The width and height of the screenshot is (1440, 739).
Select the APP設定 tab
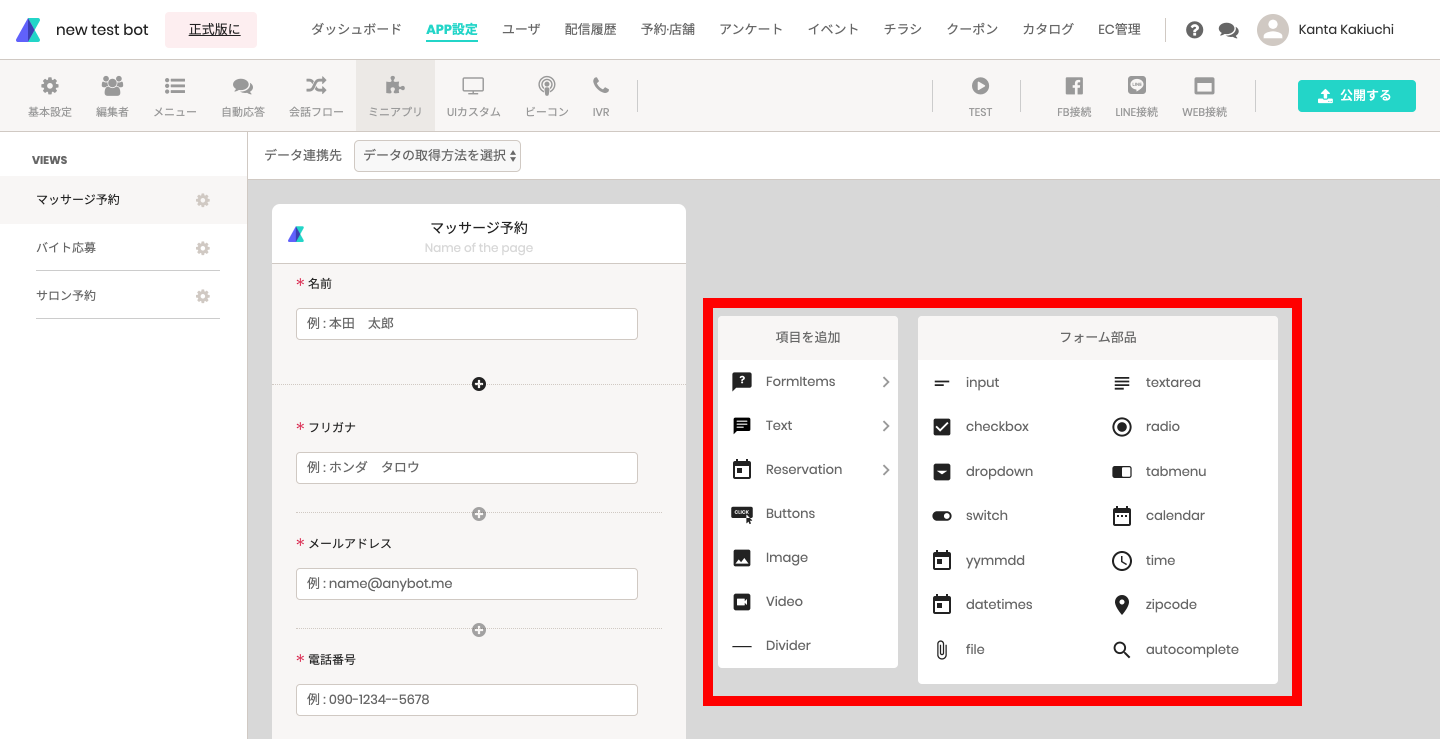(x=452, y=29)
